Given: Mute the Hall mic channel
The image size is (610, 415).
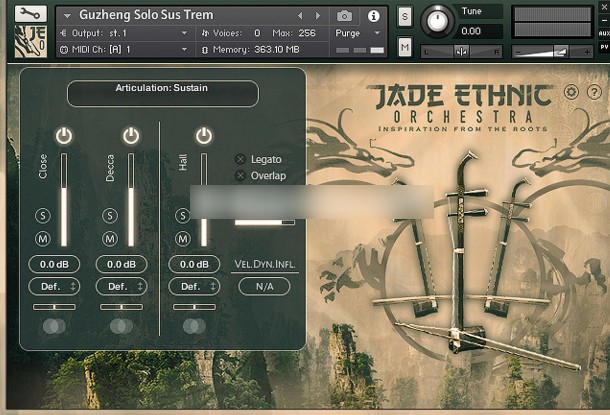Looking at the screenshot, I should click(182, 238).
